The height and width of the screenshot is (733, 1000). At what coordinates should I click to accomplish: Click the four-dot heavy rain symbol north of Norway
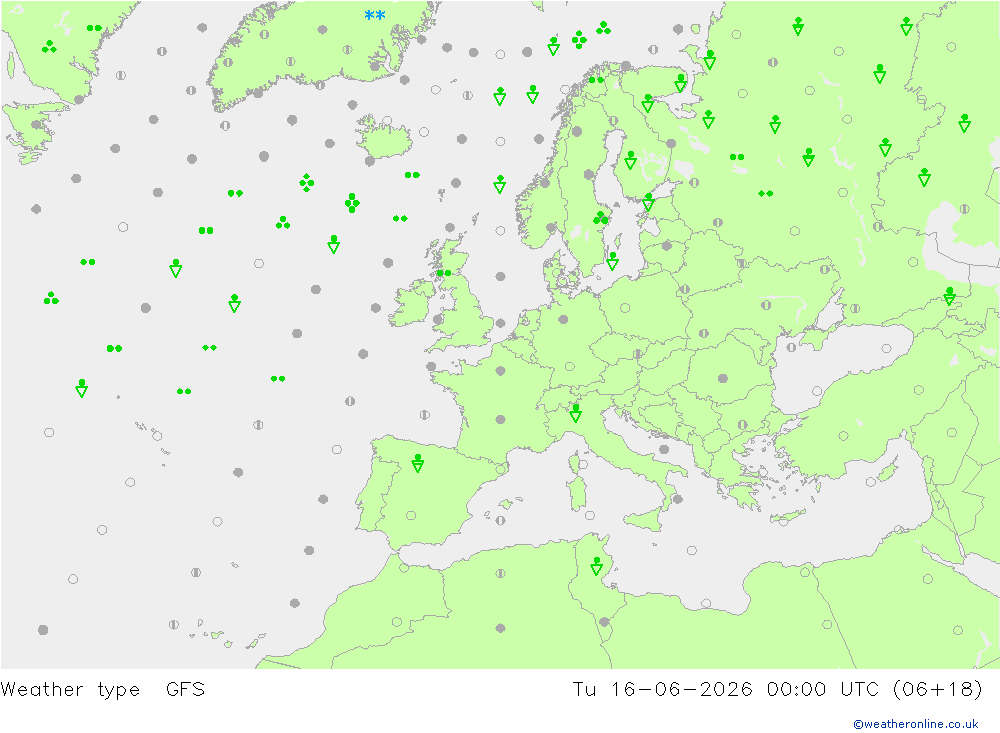[579, 40]
